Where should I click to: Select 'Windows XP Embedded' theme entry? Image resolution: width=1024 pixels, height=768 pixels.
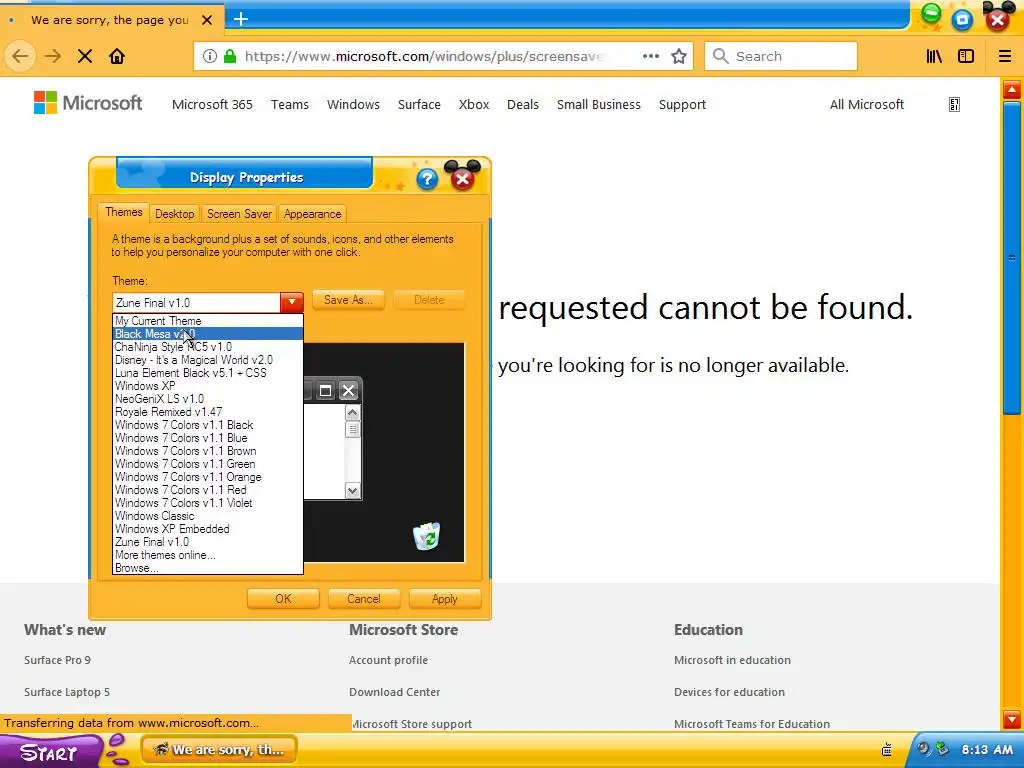pyautogui.click(x=208, y=529)
